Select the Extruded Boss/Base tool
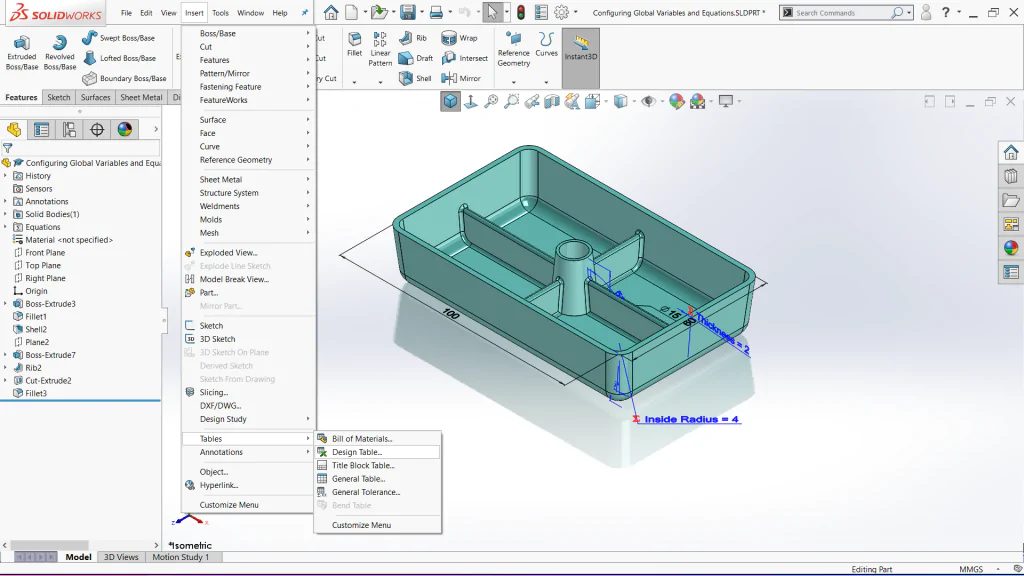The image size is (1024, 576). click(22, 52)
